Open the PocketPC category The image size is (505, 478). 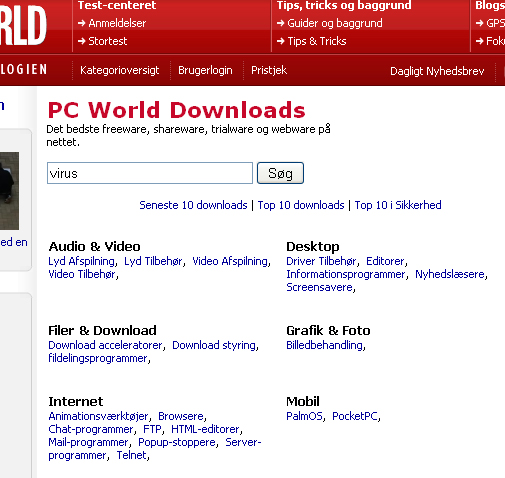(355, 416)
